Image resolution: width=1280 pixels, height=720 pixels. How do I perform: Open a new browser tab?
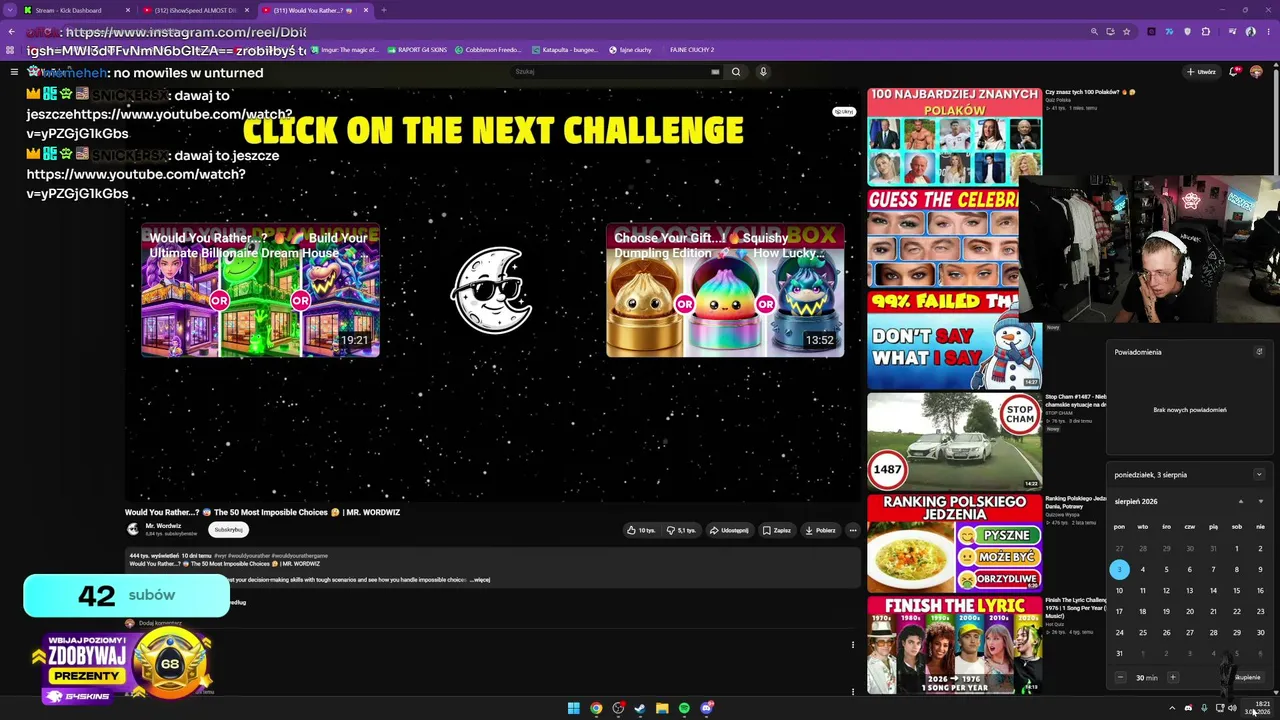tap(383, 10)
